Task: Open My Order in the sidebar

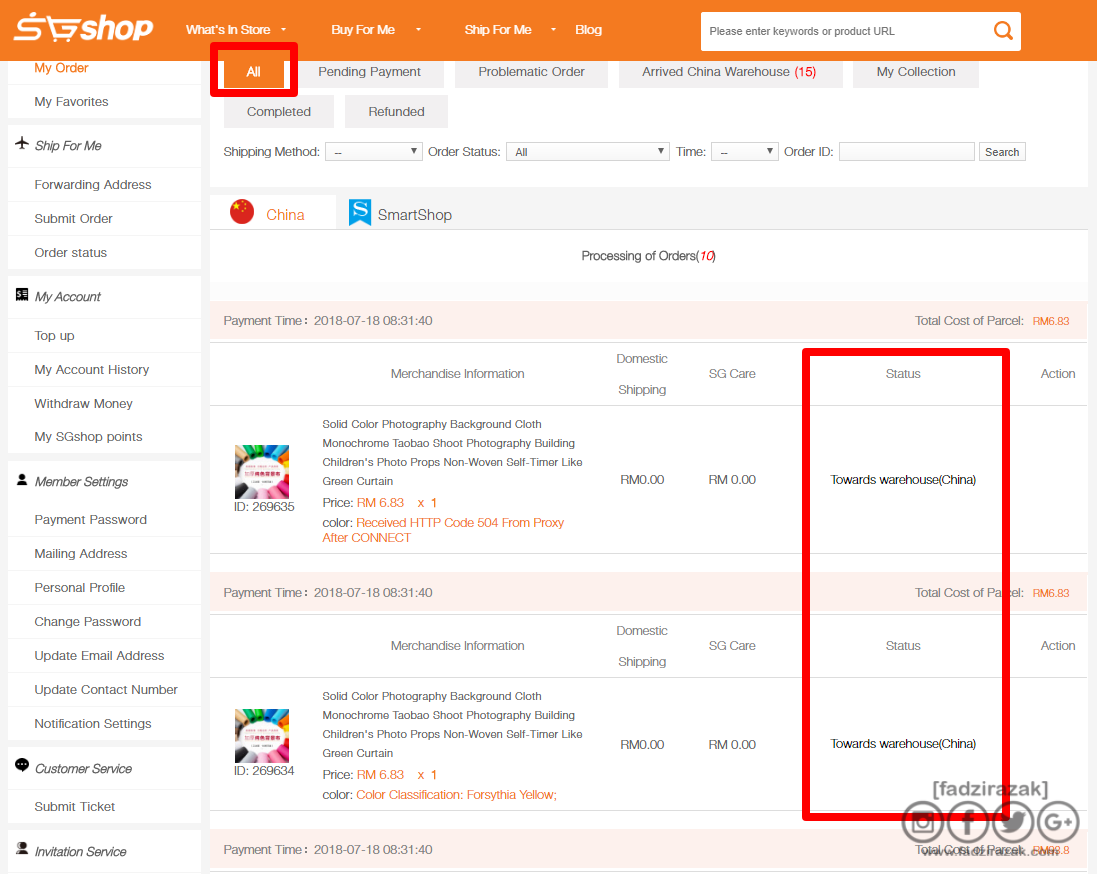Action: click(62, 68)
